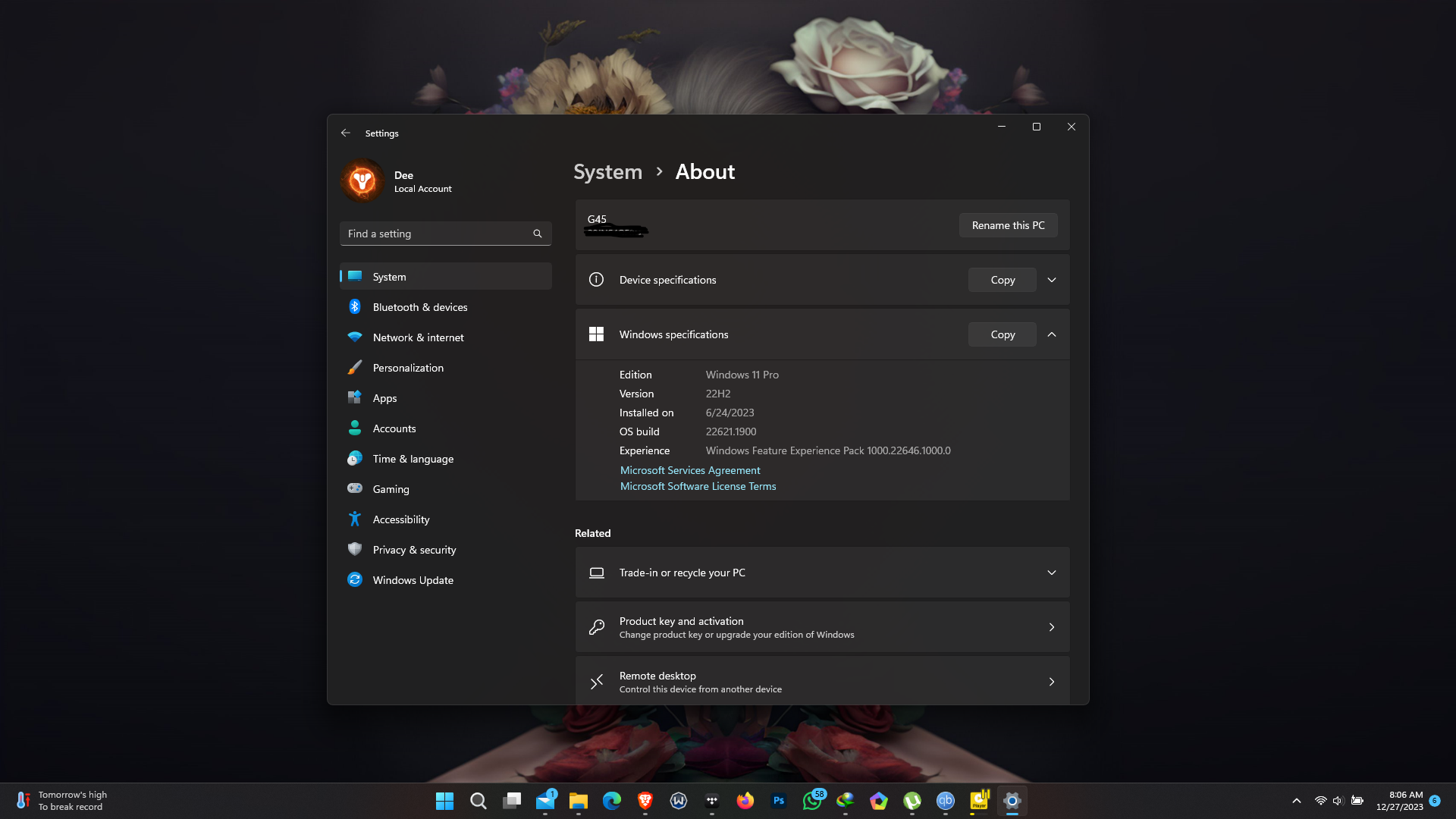
Task: Open the Windscribe icon on the taskbar
Action: [x=679, y=801]
